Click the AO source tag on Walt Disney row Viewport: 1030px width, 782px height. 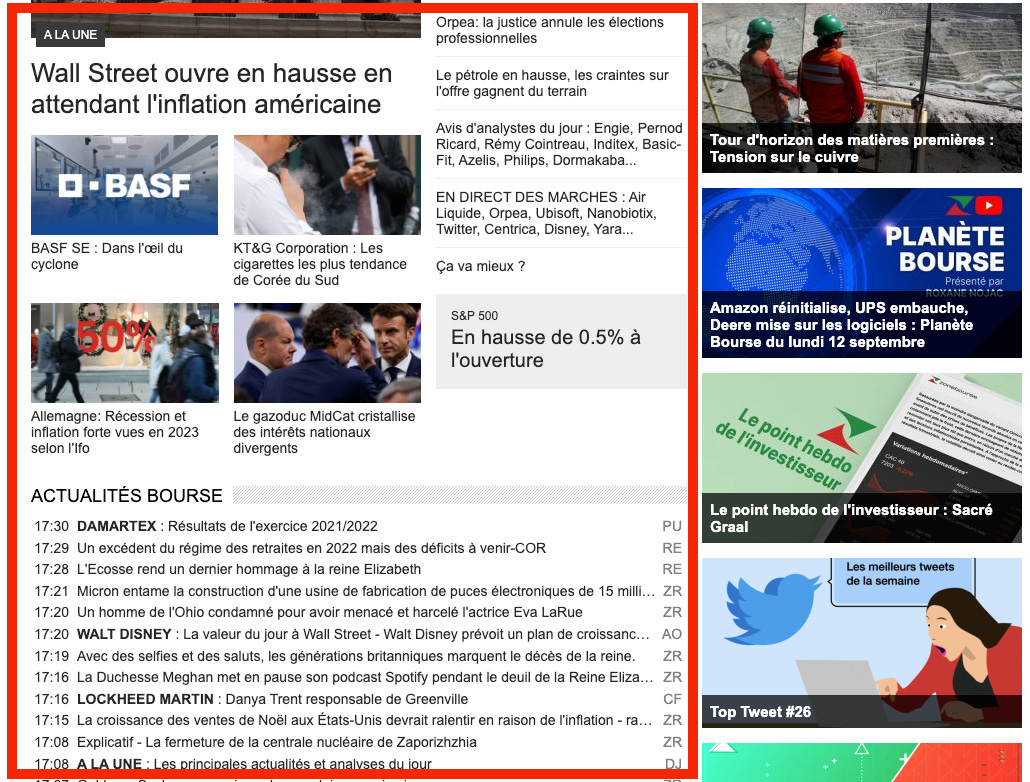(x=672, y=634)
